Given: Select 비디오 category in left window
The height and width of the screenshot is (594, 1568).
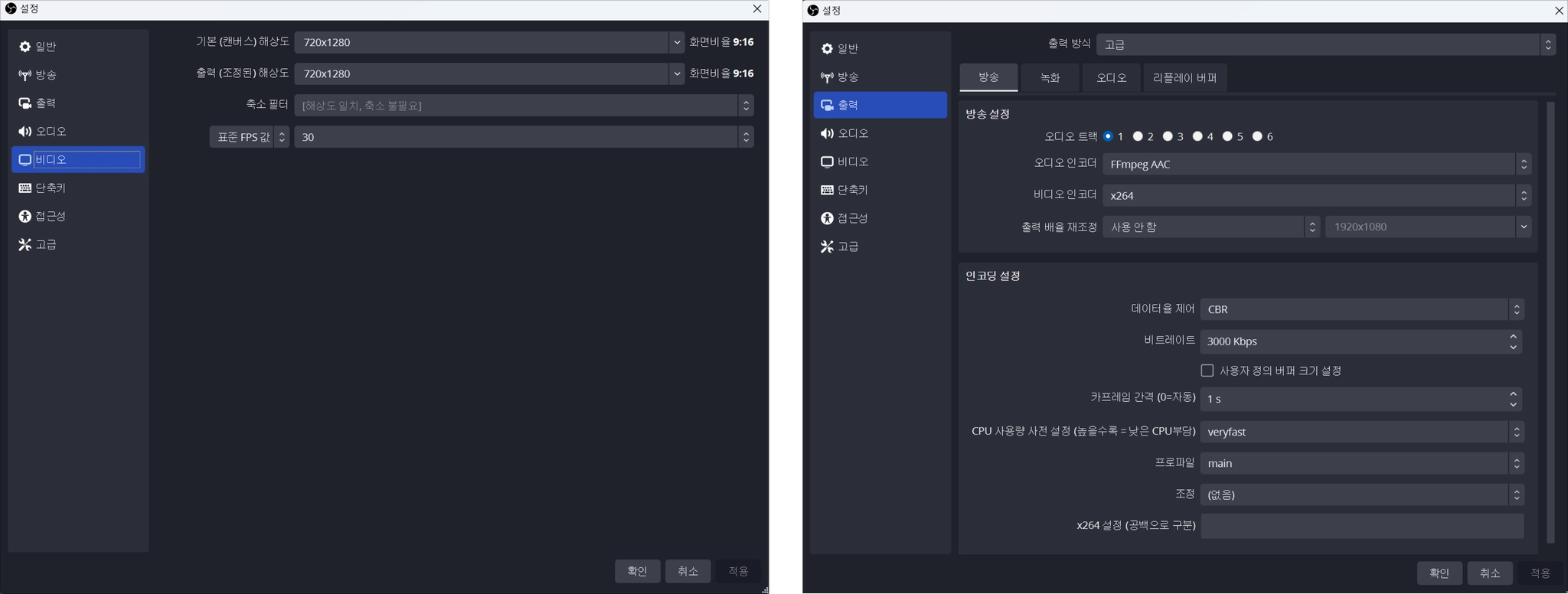Looking at the screenshot, I should (78, 160).
